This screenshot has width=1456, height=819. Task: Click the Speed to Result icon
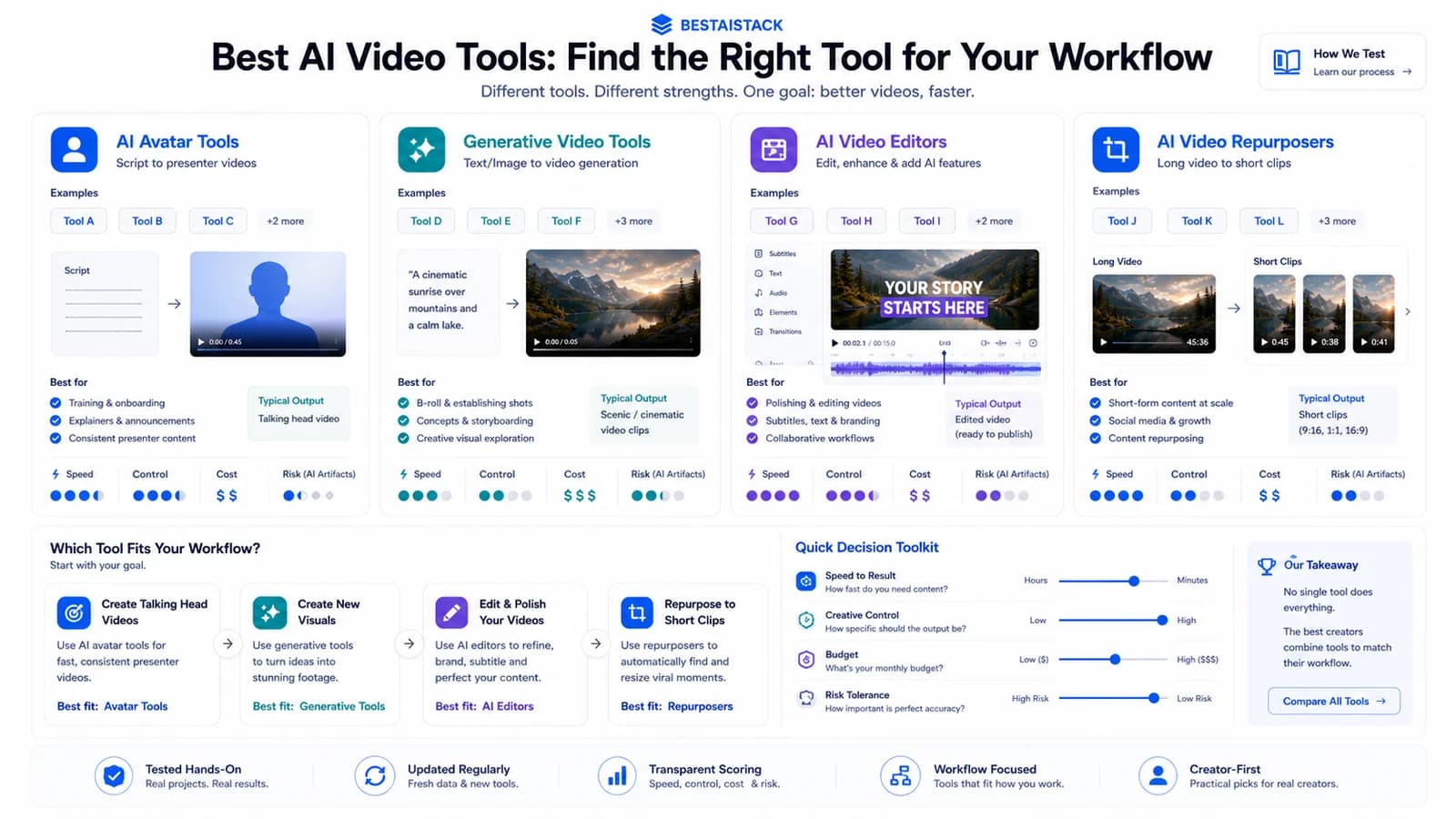[805, 581]
